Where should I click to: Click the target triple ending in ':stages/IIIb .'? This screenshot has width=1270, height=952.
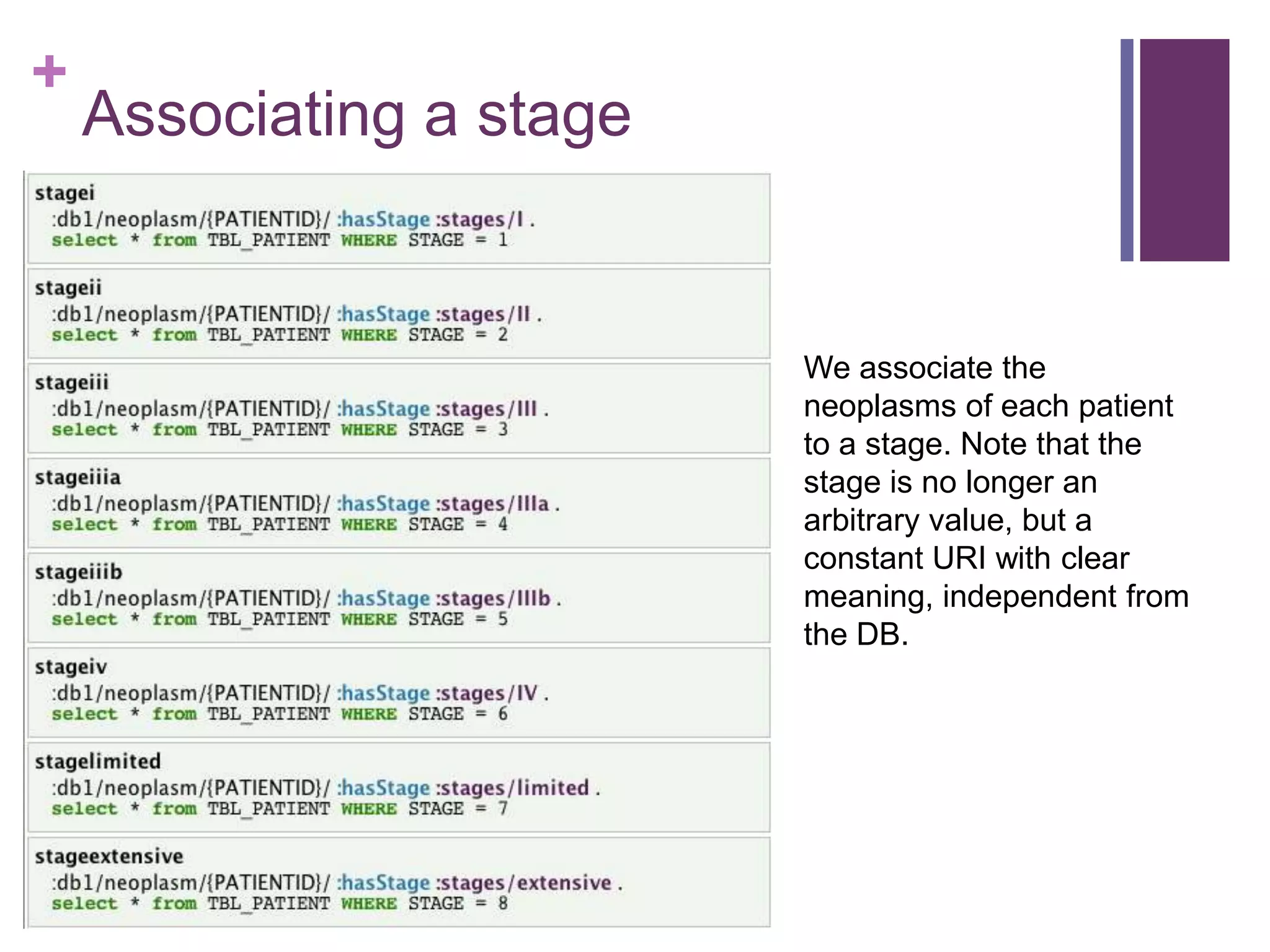(307, 598)
